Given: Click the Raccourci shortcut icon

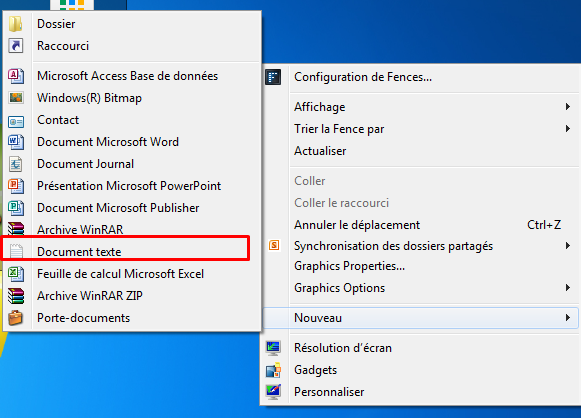Looking at the screenshot, I should (16, 46).
